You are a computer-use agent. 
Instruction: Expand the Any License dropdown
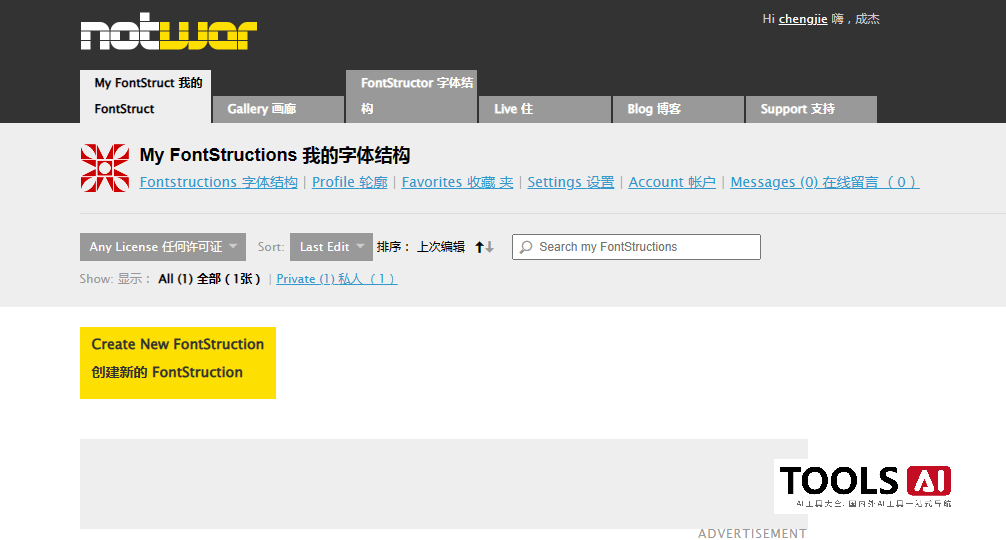162,247
